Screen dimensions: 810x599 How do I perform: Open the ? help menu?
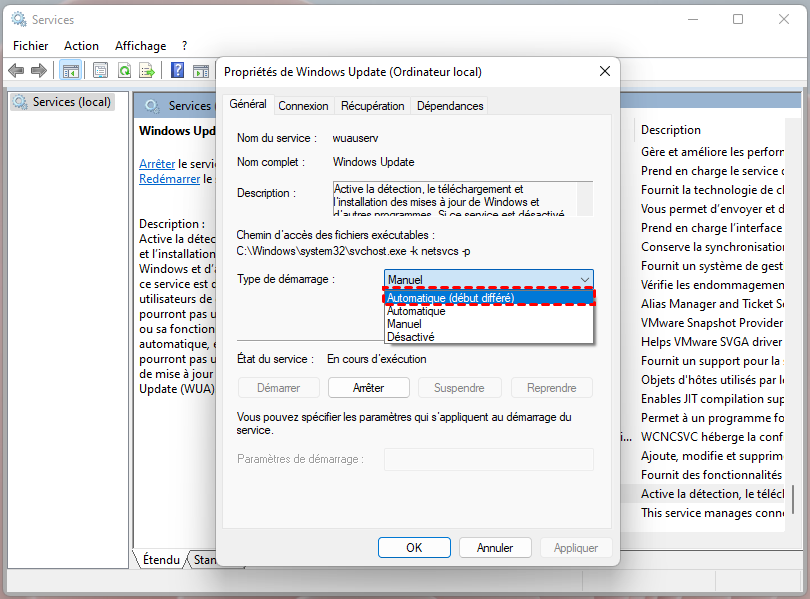(184, 46)
